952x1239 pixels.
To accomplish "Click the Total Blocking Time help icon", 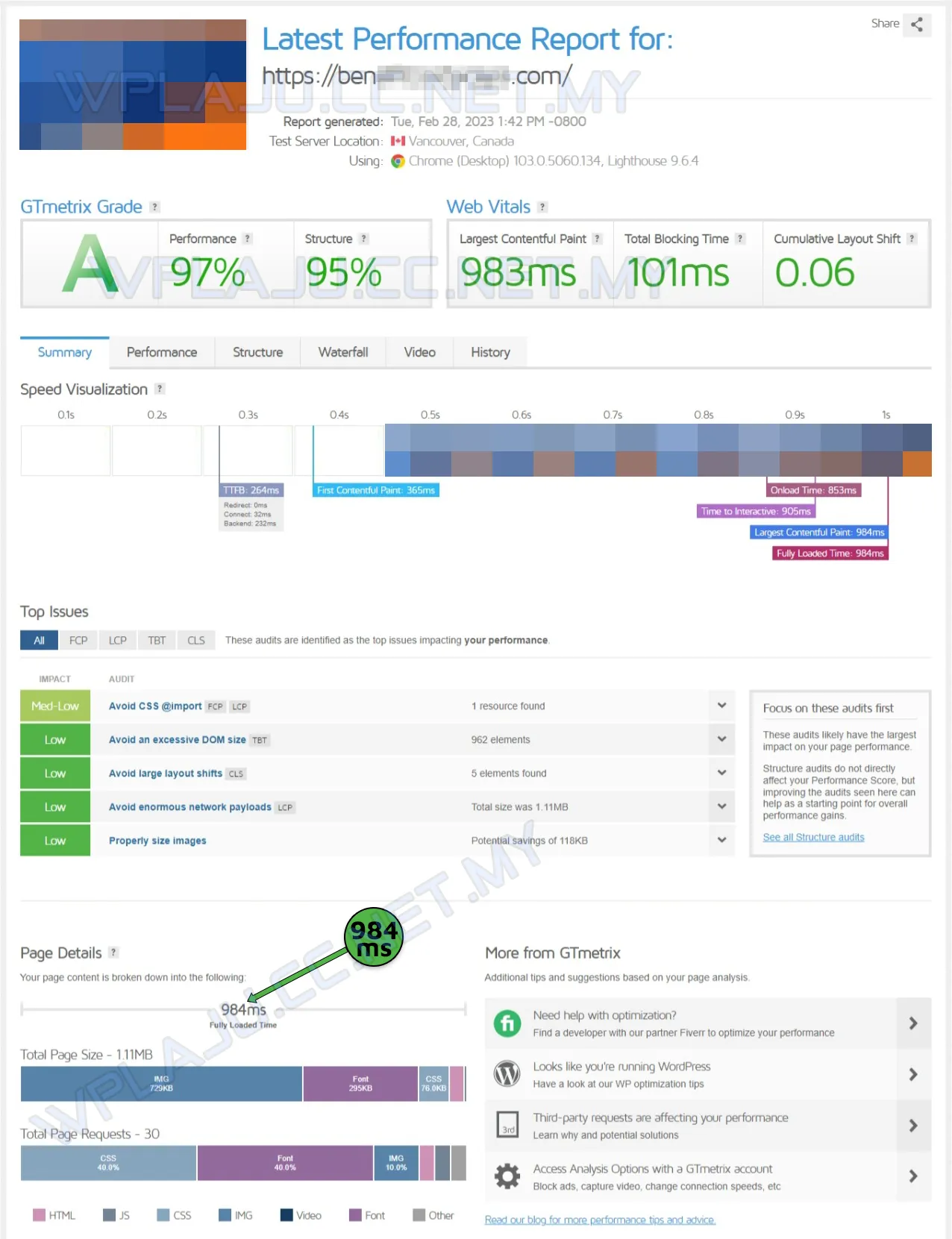I will [740, 239].
